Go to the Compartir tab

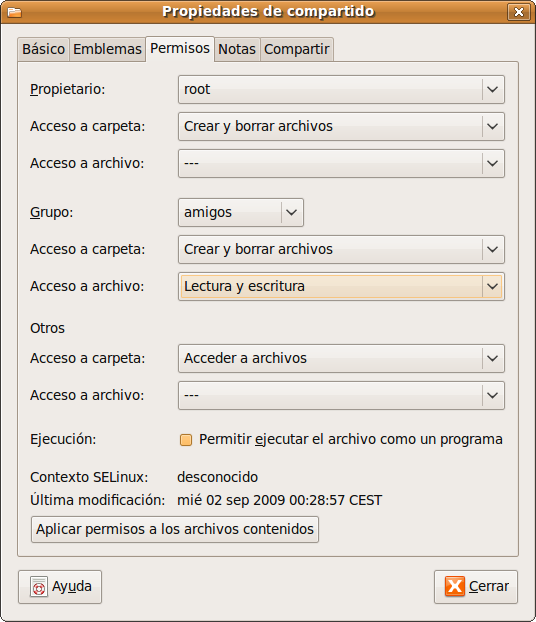point(297,50)
